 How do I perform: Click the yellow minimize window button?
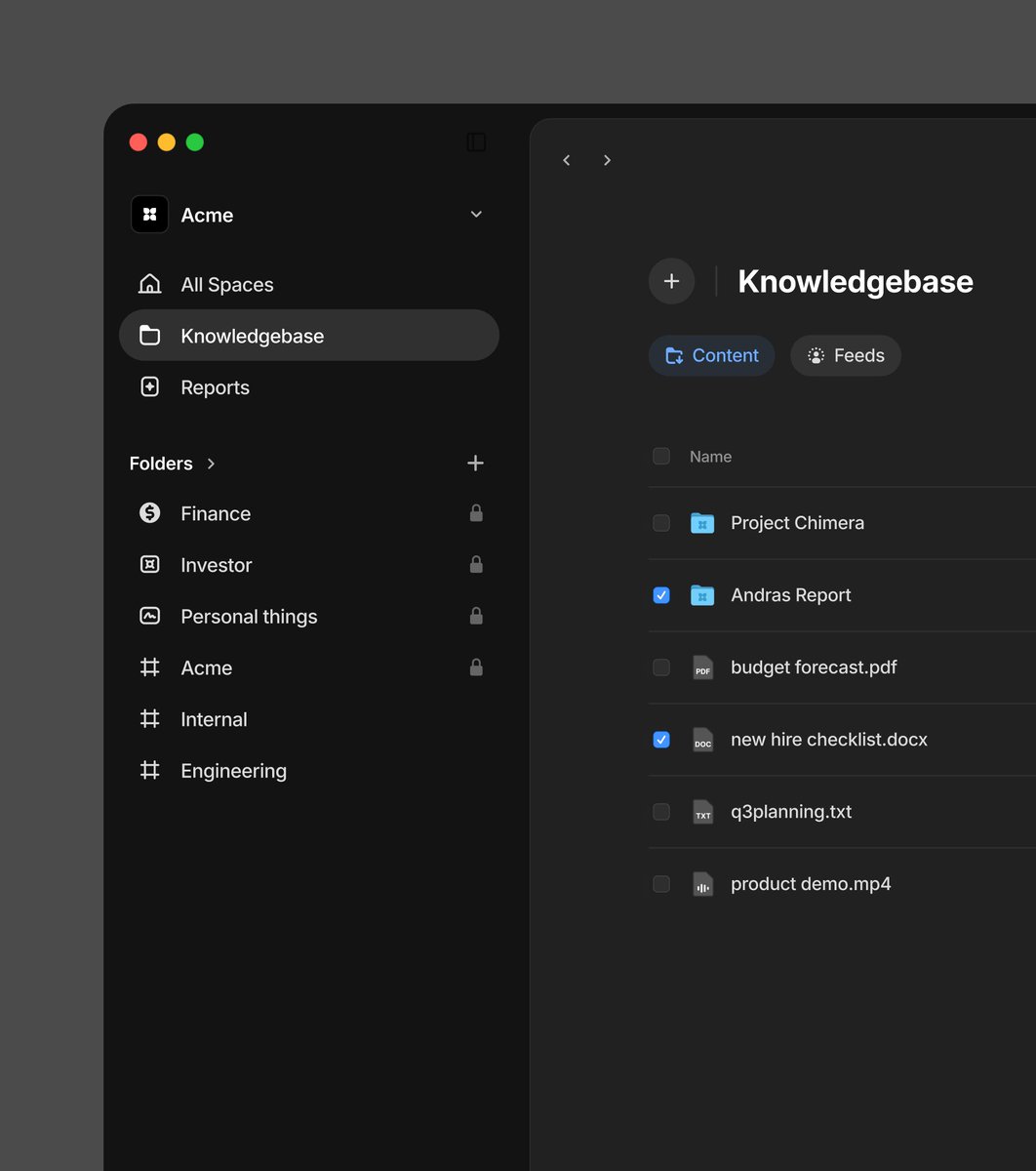point(167,142)
